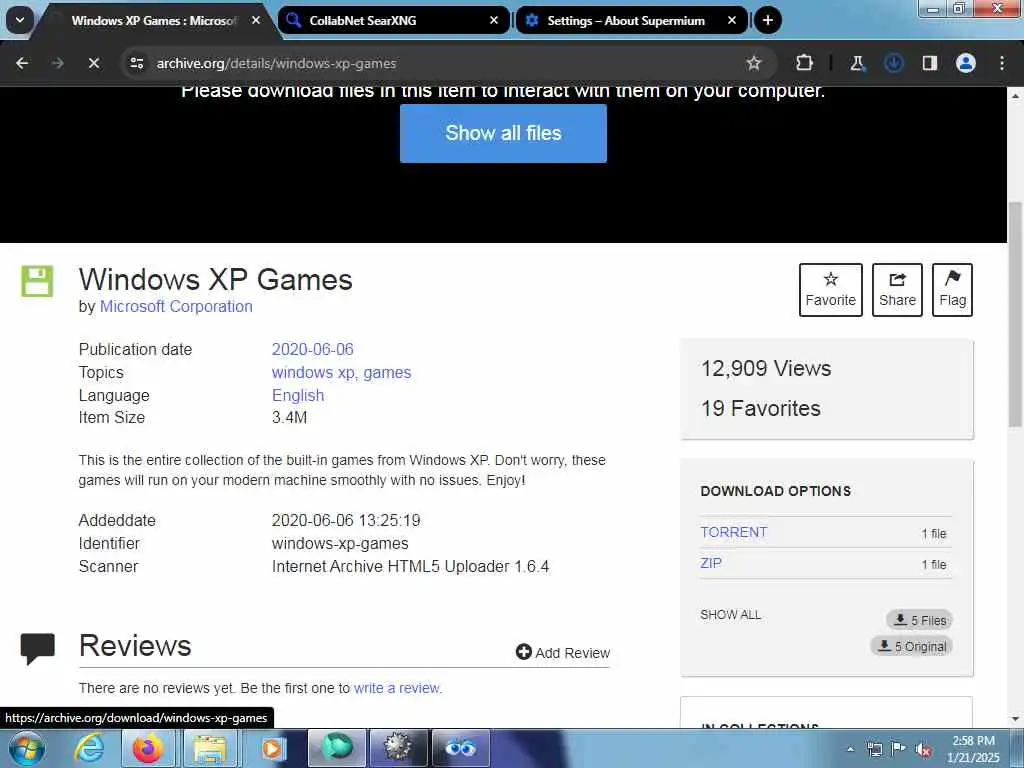The height and width of the screenshot is (768, 1024).
Task: Open Windows Explorer folder in taskbar
Action: (x=209, y=748)
